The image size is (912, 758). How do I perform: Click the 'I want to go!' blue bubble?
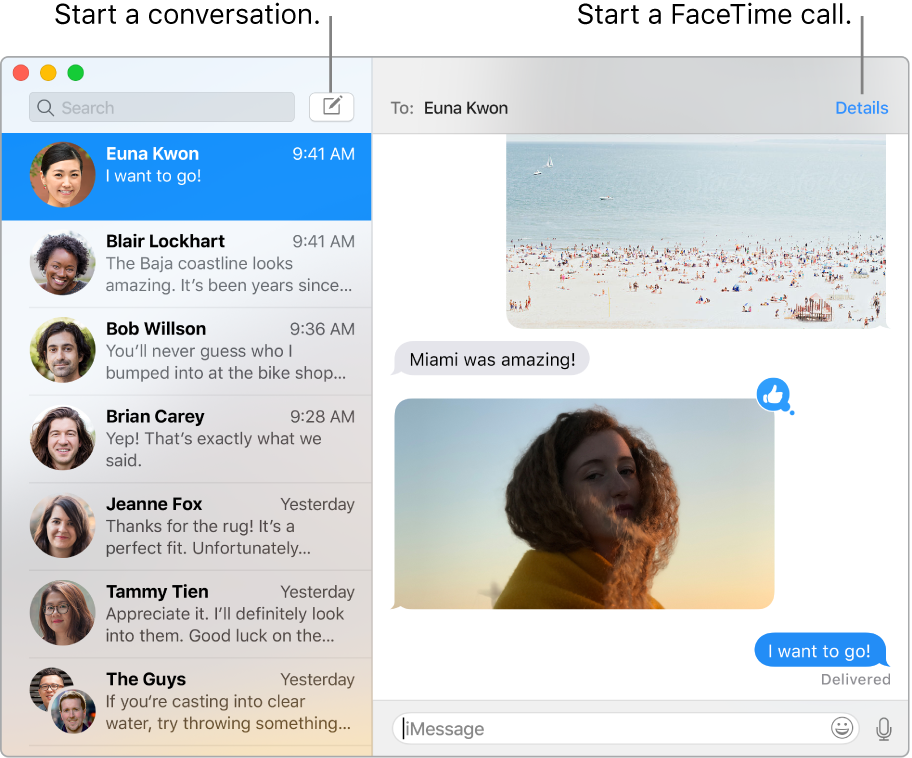819,650
